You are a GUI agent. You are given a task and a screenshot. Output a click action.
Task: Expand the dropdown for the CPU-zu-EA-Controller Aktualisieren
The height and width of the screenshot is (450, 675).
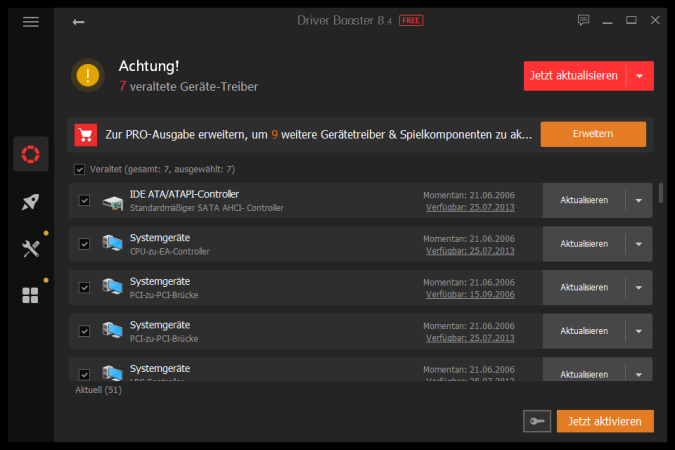point(639,244)
